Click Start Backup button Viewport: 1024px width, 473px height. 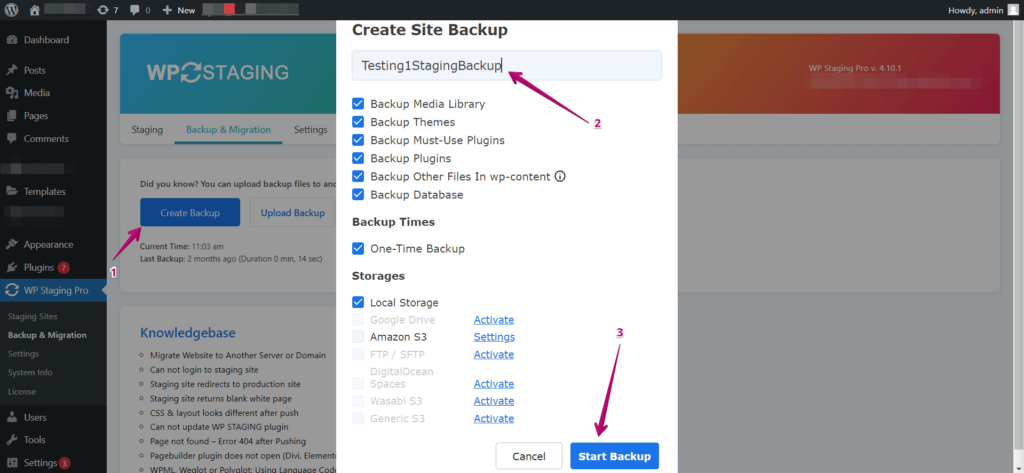pos(615,456)
